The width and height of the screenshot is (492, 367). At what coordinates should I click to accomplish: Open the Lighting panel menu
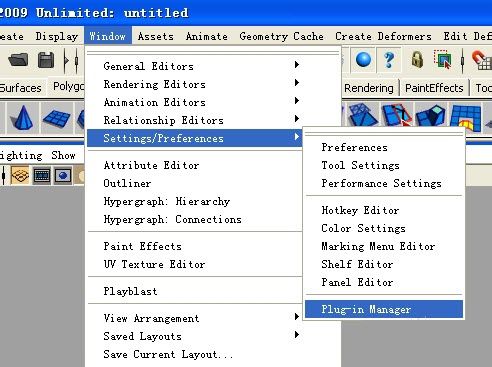point(21,155)
